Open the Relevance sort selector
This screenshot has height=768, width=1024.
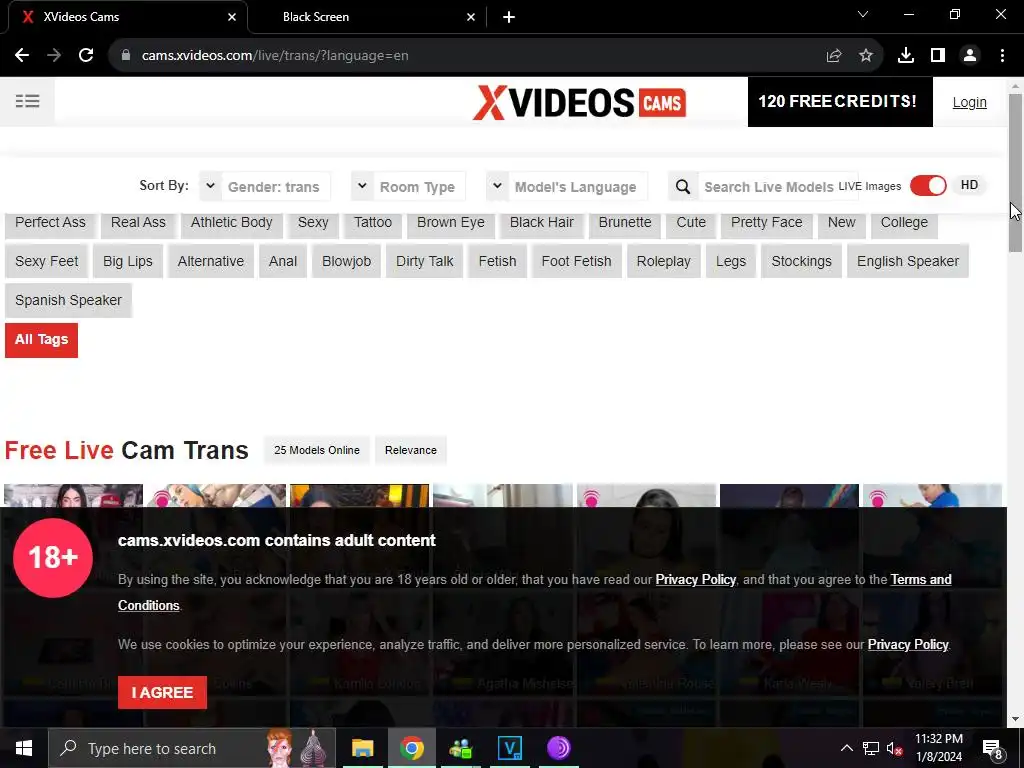pos(411,450)
